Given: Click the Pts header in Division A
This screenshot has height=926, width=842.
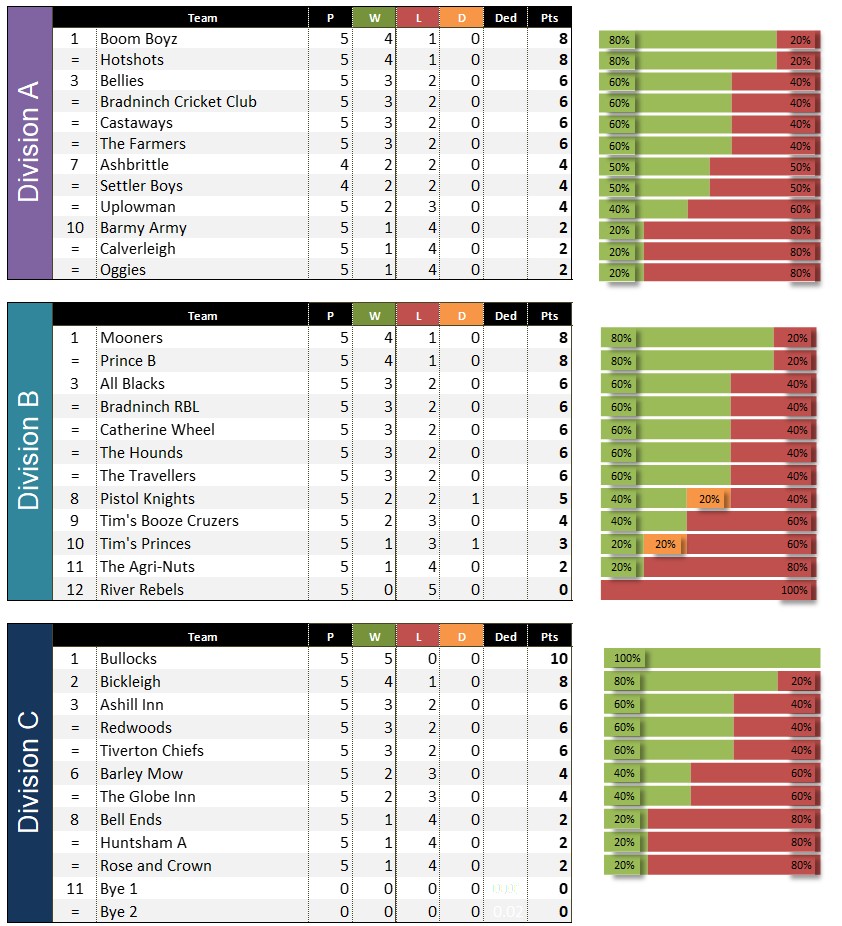Looking at the screenshot, I should coord(549,17).
